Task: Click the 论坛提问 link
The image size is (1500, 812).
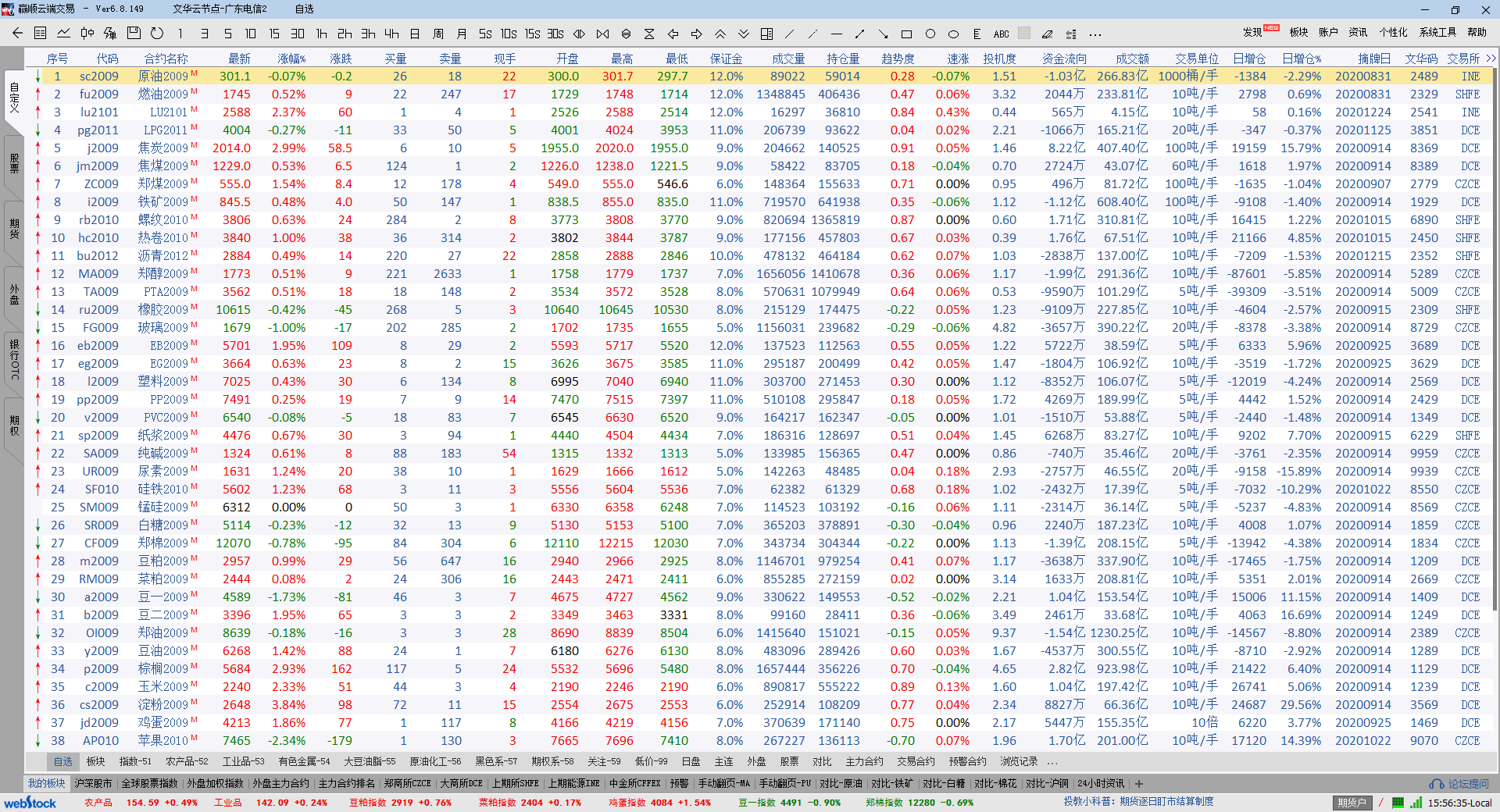Action: pyautogui.click(x=1459, y=784)
